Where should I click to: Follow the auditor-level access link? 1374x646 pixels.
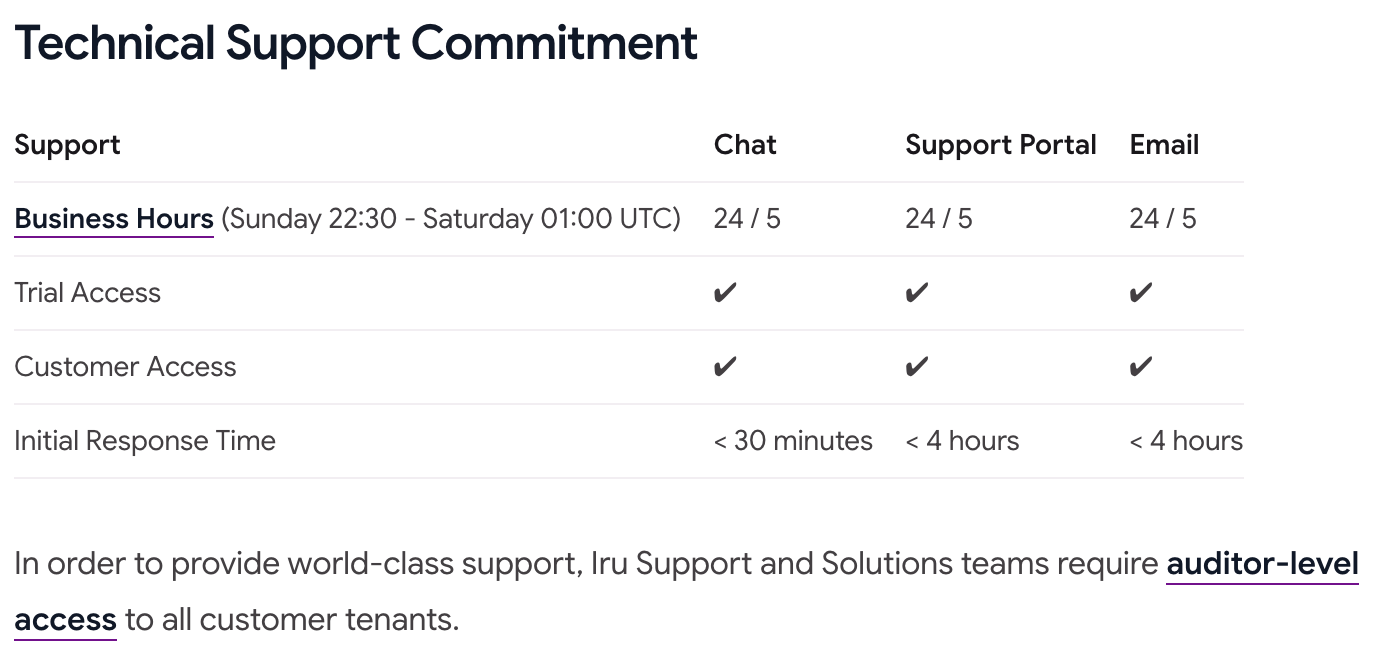coord(1262,565)
